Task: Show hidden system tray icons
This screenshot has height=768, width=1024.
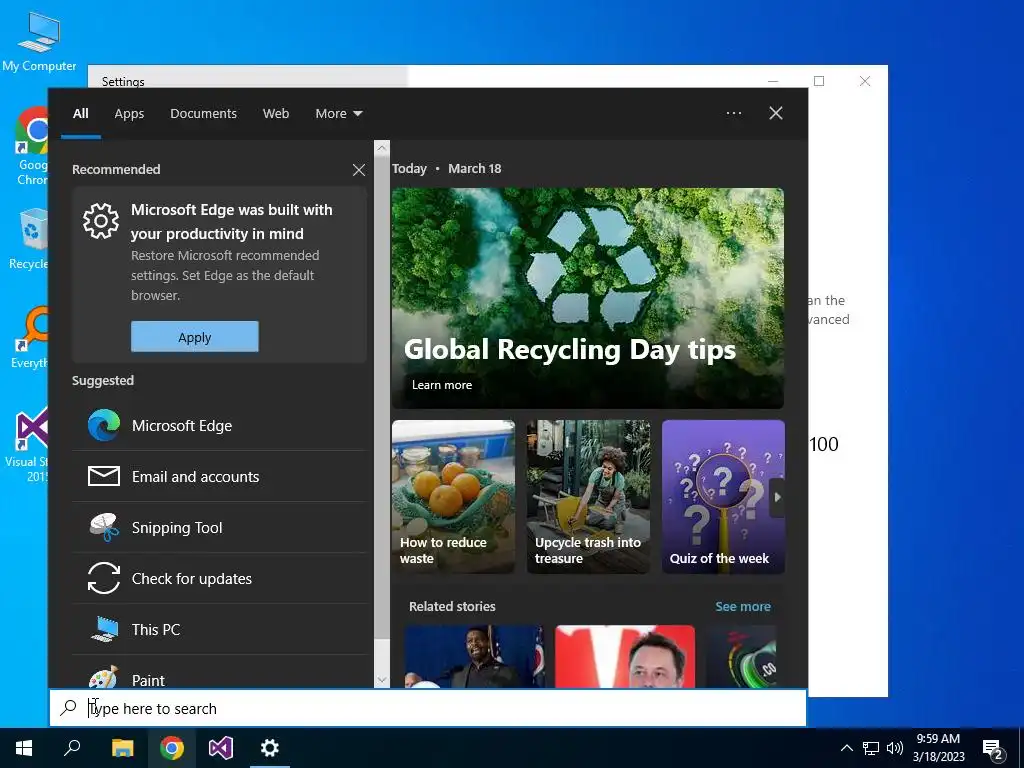Action: point(846,748)
